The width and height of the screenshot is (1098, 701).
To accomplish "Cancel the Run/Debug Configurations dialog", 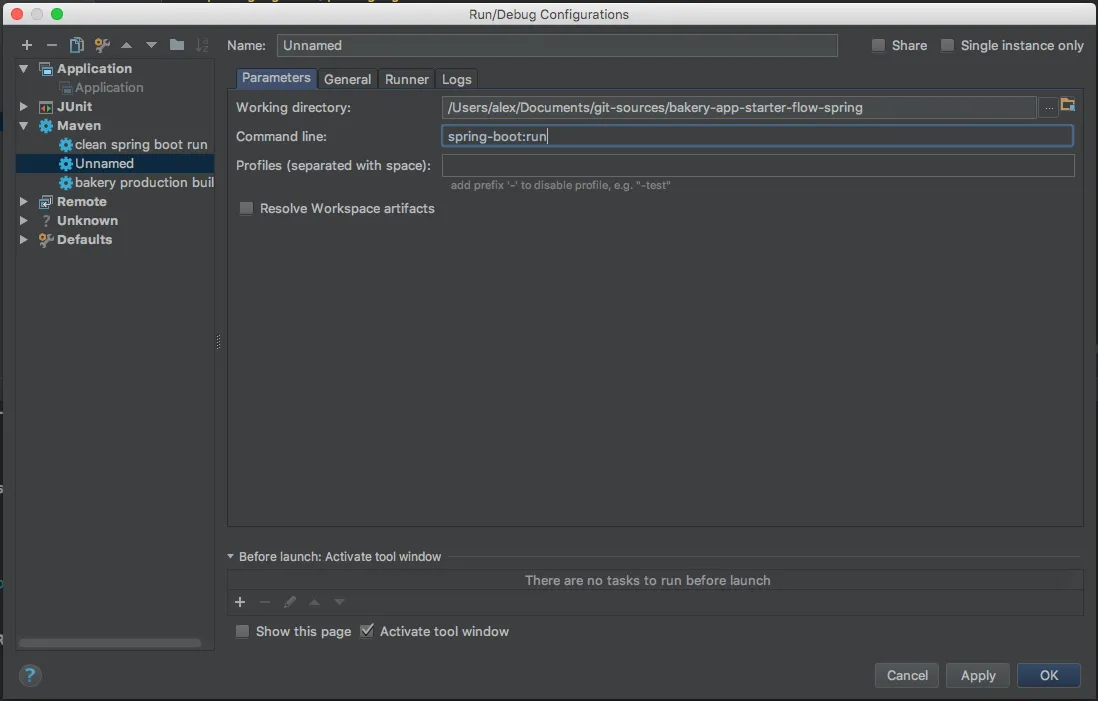I will [906, 675].
